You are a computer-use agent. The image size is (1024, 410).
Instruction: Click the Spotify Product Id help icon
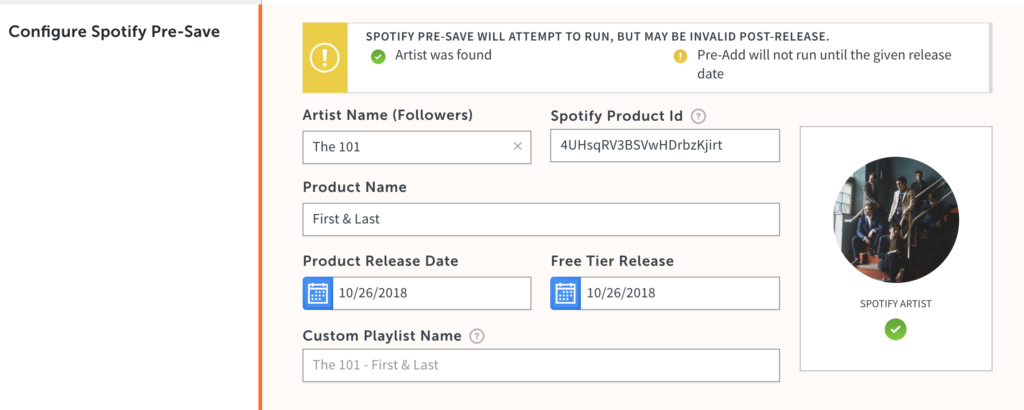699,117
